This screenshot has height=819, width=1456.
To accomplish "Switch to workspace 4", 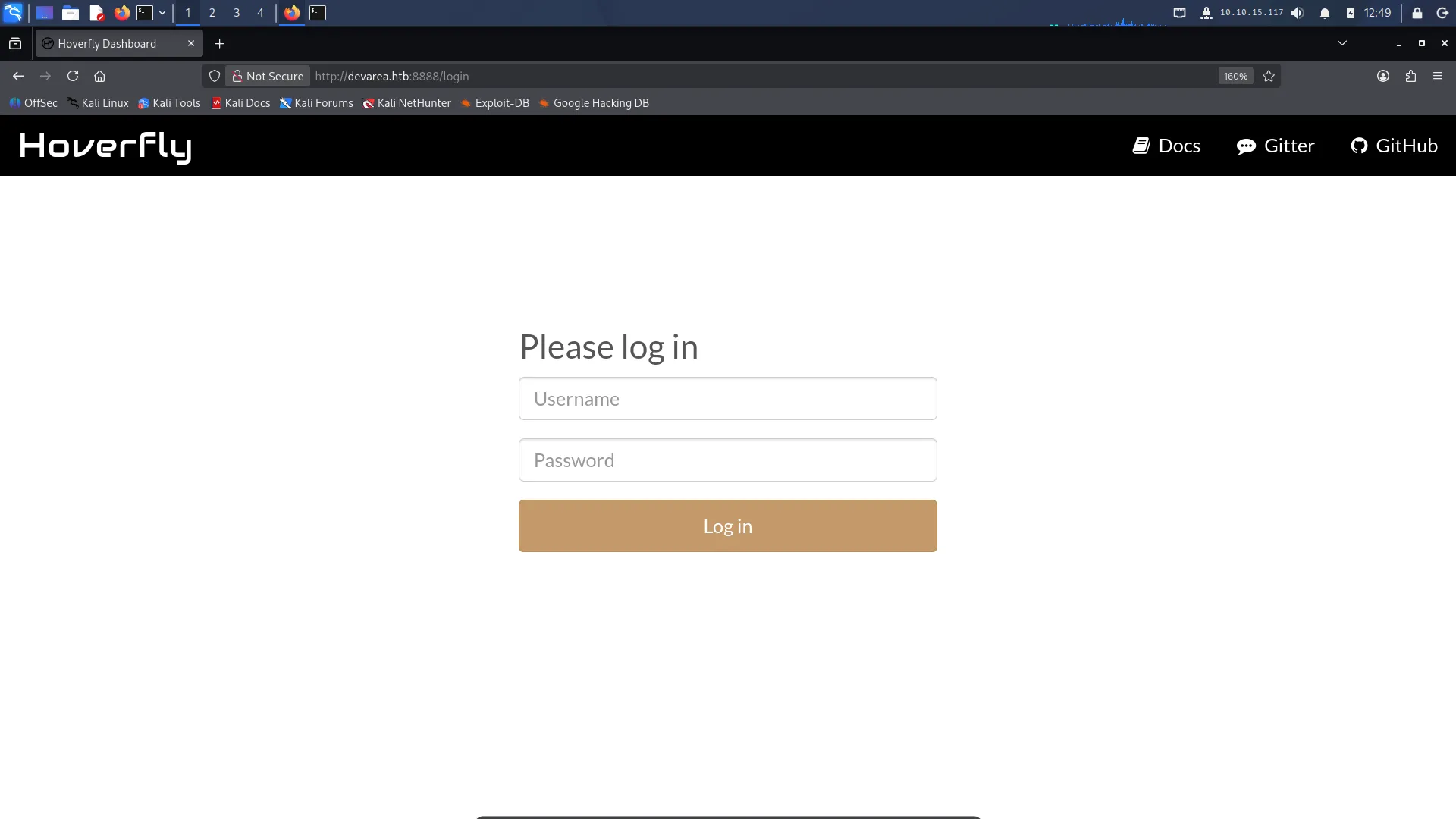I will (x=260, y=13).
